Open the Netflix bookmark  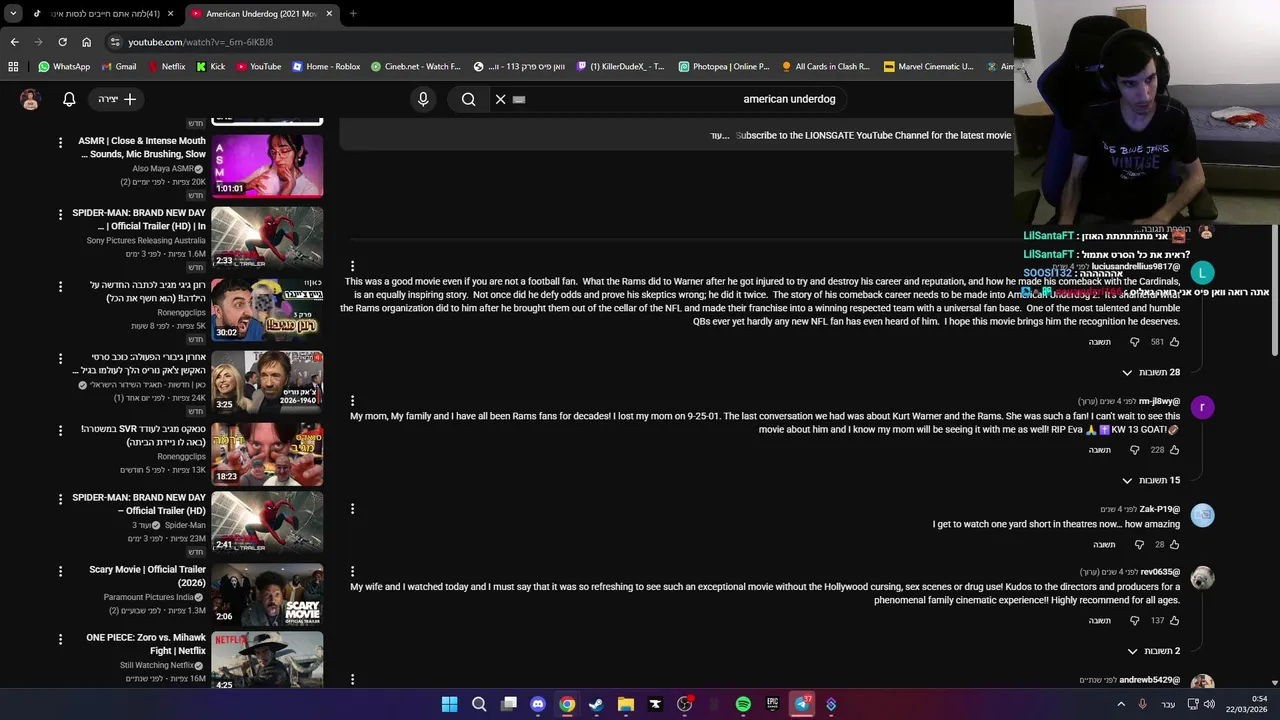(166, 67)
